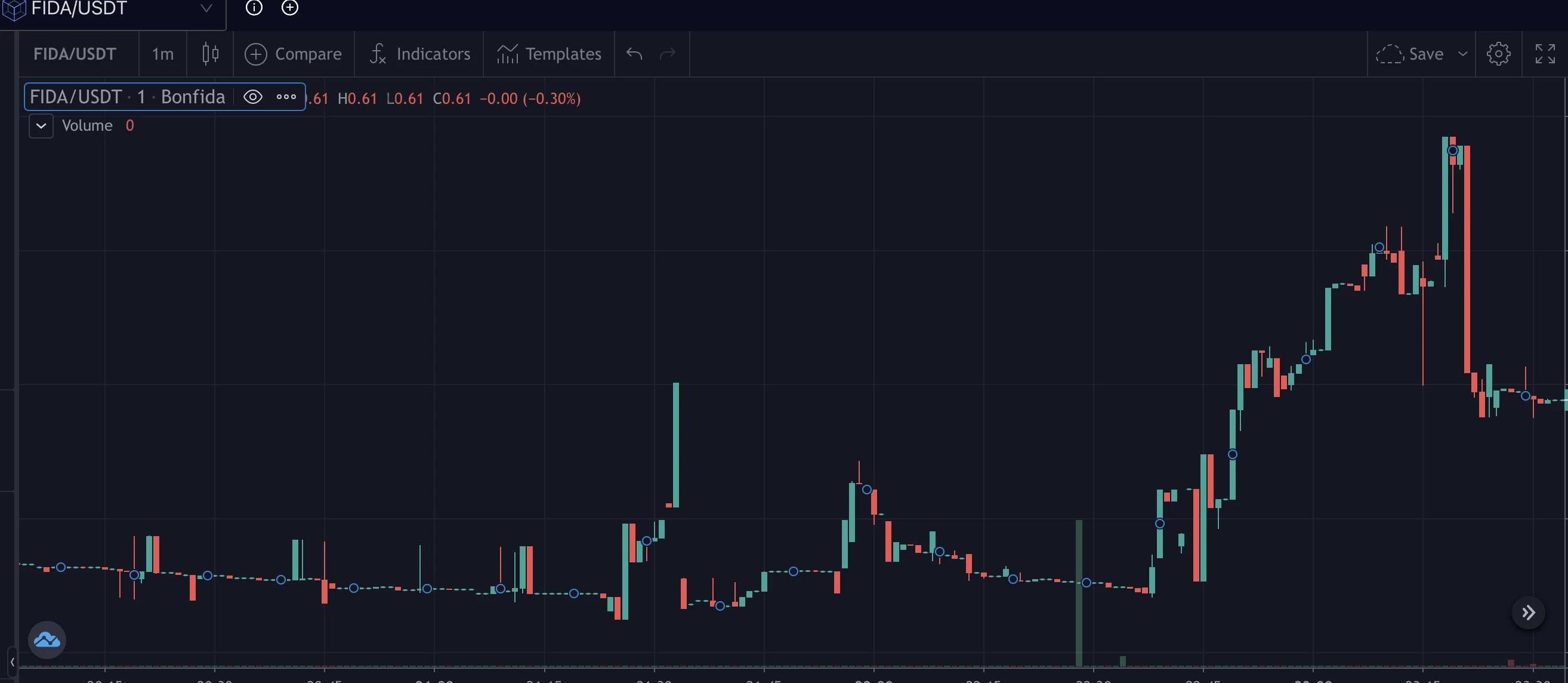Open the Save dropdown arrow

pyautogui.click(x=1463, y=54)
